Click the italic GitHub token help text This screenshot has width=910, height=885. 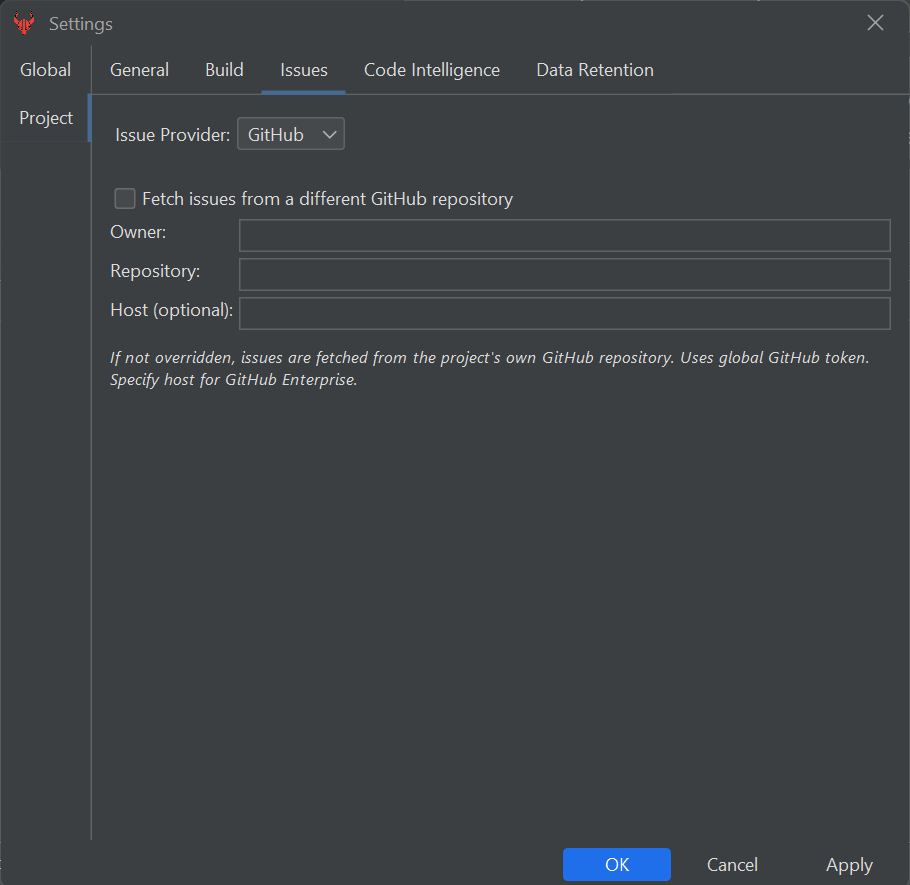[489, 368]
